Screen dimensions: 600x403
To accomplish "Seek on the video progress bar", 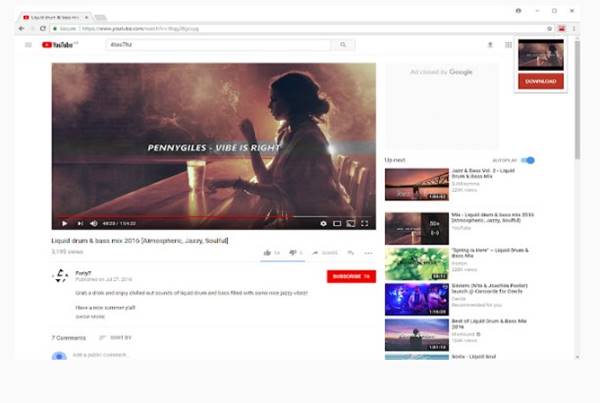I will click(214, 217).
